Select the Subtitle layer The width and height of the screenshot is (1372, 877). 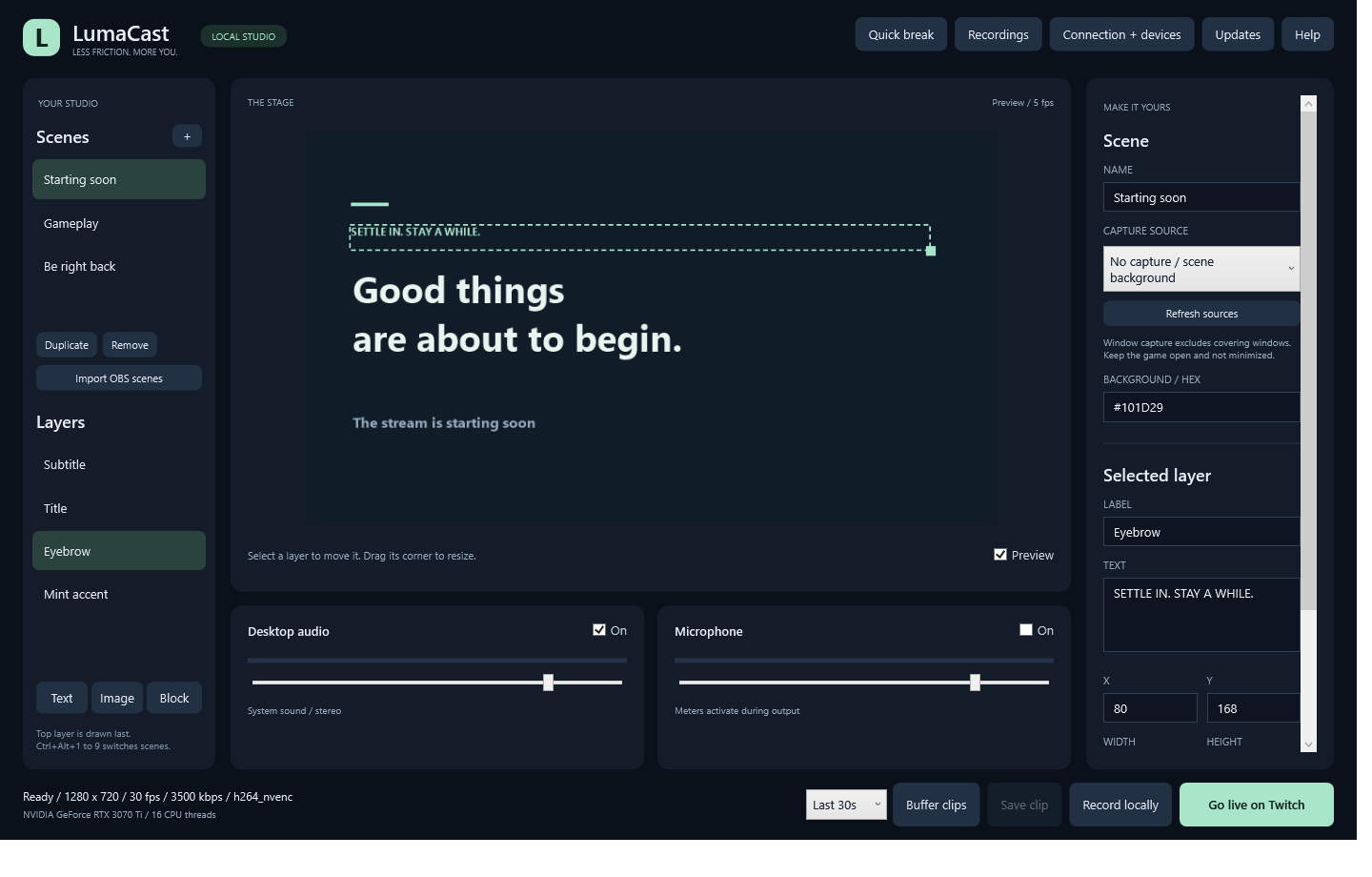119,464
